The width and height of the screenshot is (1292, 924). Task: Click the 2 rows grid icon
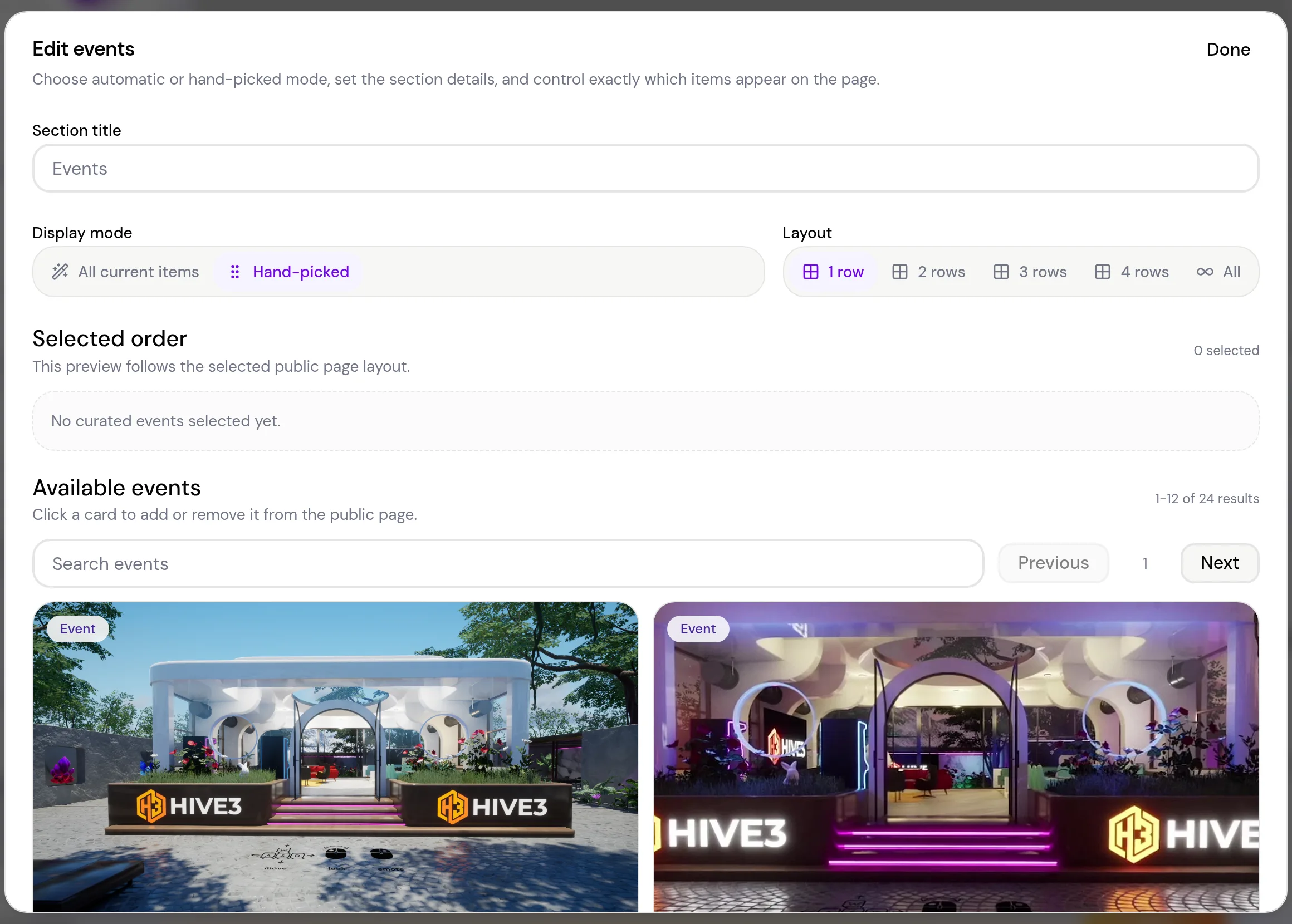point(900,272)
